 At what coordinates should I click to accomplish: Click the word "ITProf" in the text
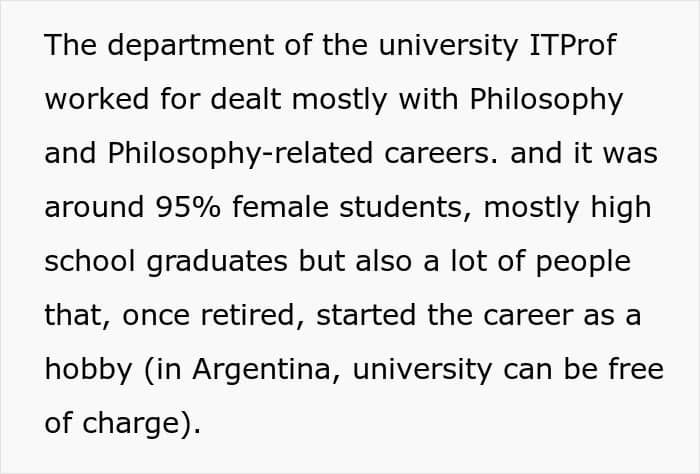click(x=573, y=45)
